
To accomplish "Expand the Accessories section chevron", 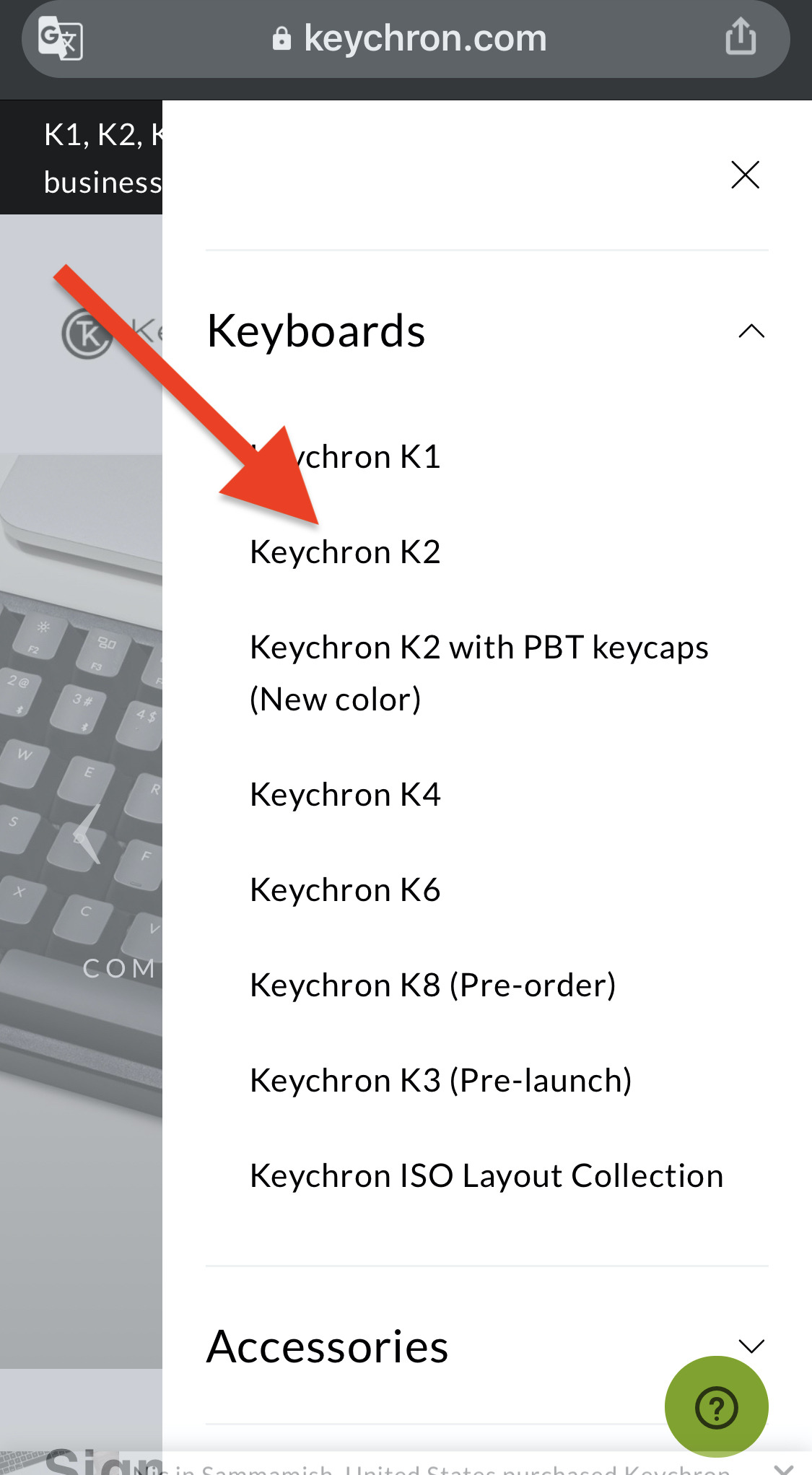I will pyautogui.click(x=751, y=1346).
